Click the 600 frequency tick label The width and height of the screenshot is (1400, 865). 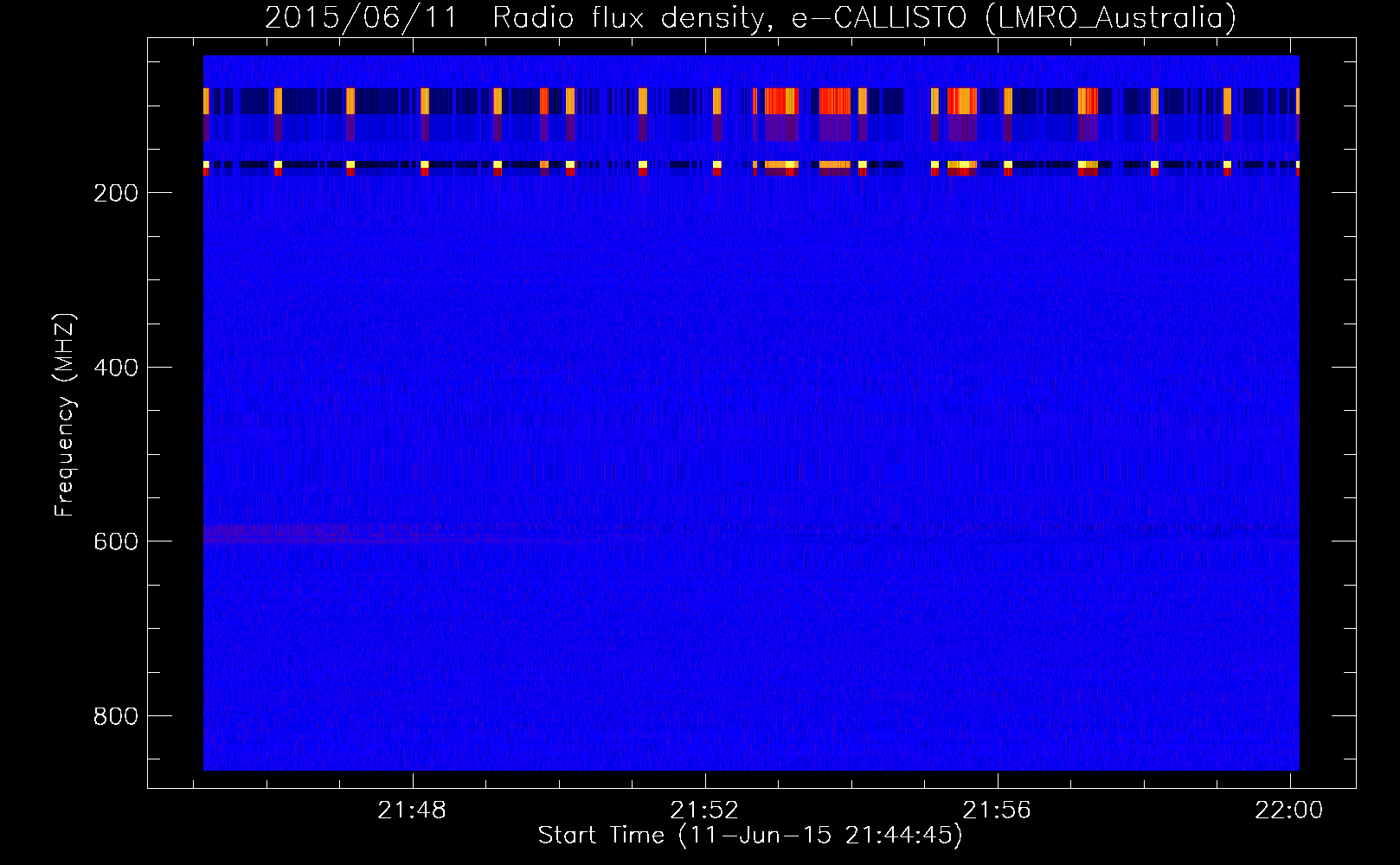pyautogui.click(x=116, y=541)
